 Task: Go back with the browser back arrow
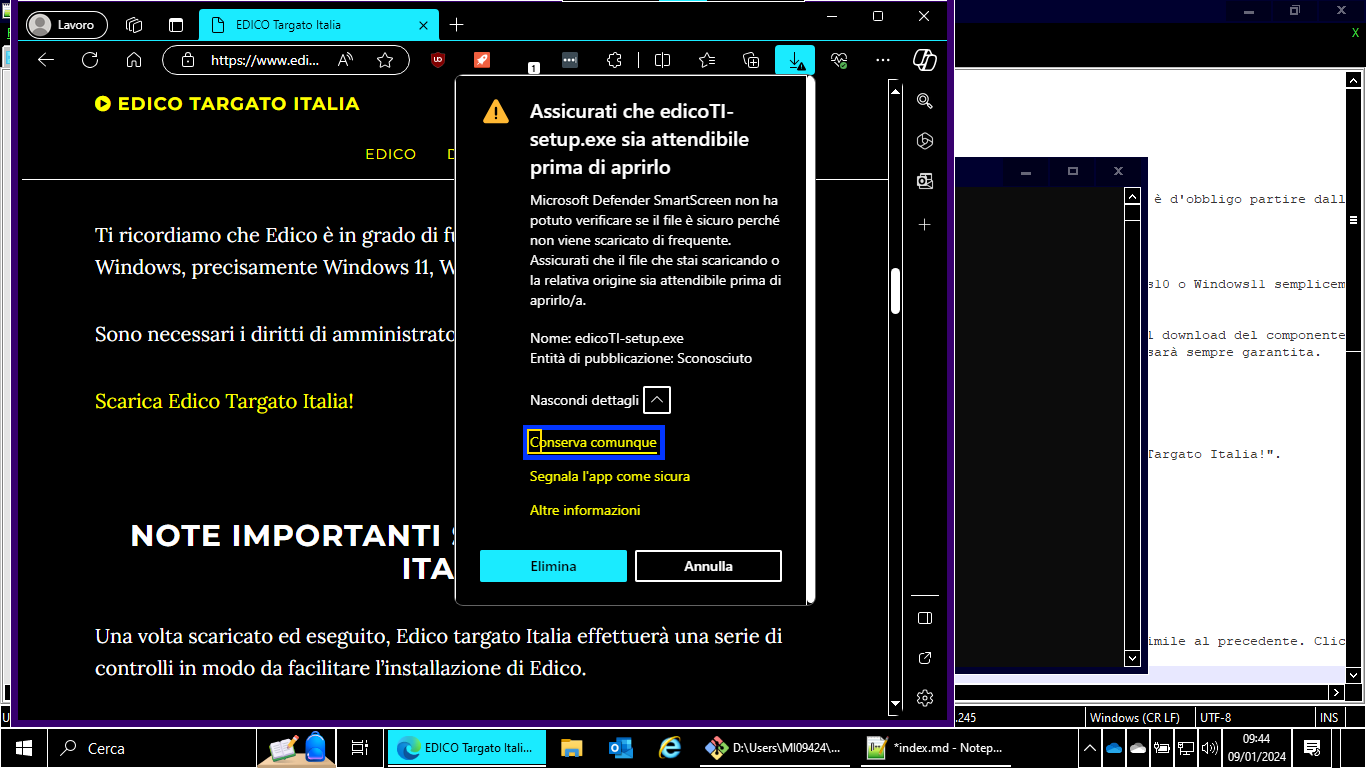pyautogui.click(x=46, y=60)
